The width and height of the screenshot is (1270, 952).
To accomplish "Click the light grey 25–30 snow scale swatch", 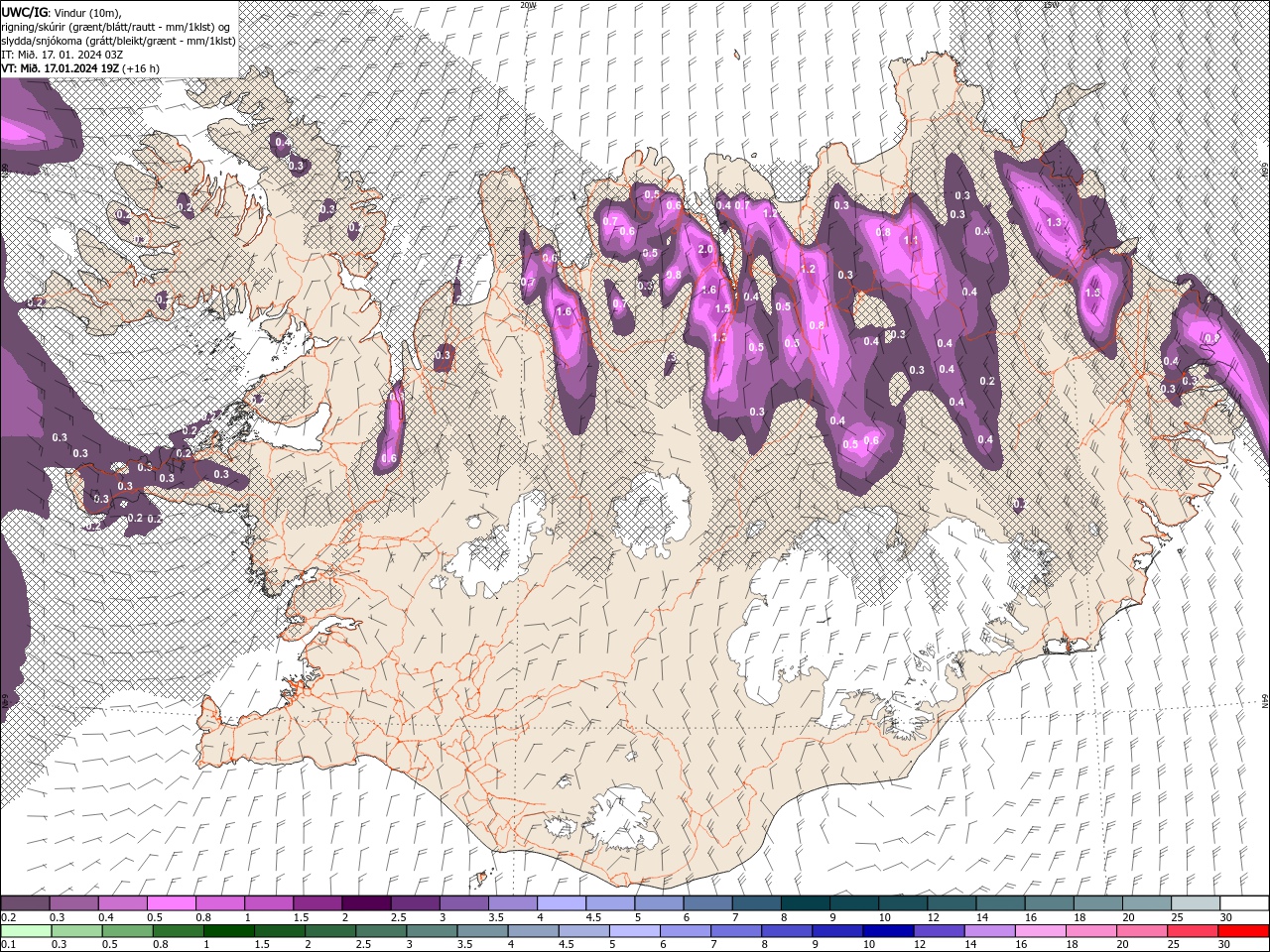I will click(x=1196, y=903).
